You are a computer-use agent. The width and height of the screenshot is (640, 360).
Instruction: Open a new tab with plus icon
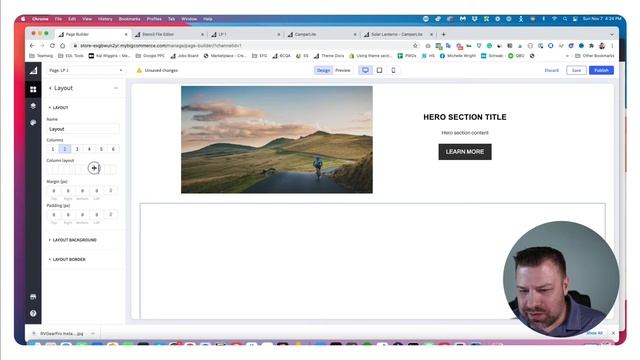pyautogui.click(x=443, y=34)
